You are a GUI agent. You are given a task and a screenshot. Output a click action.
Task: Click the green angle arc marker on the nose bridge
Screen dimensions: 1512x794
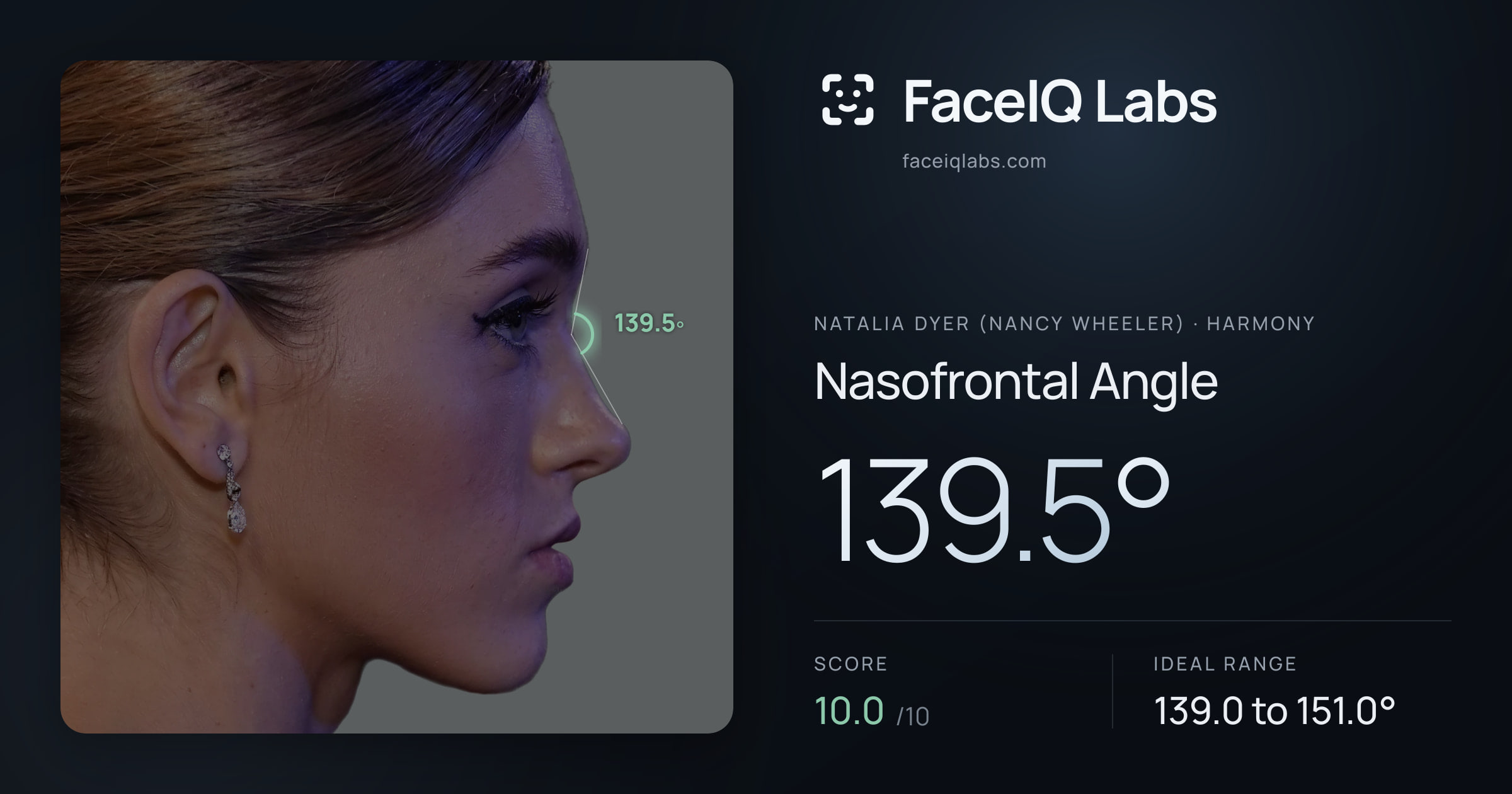pos(585,333)
